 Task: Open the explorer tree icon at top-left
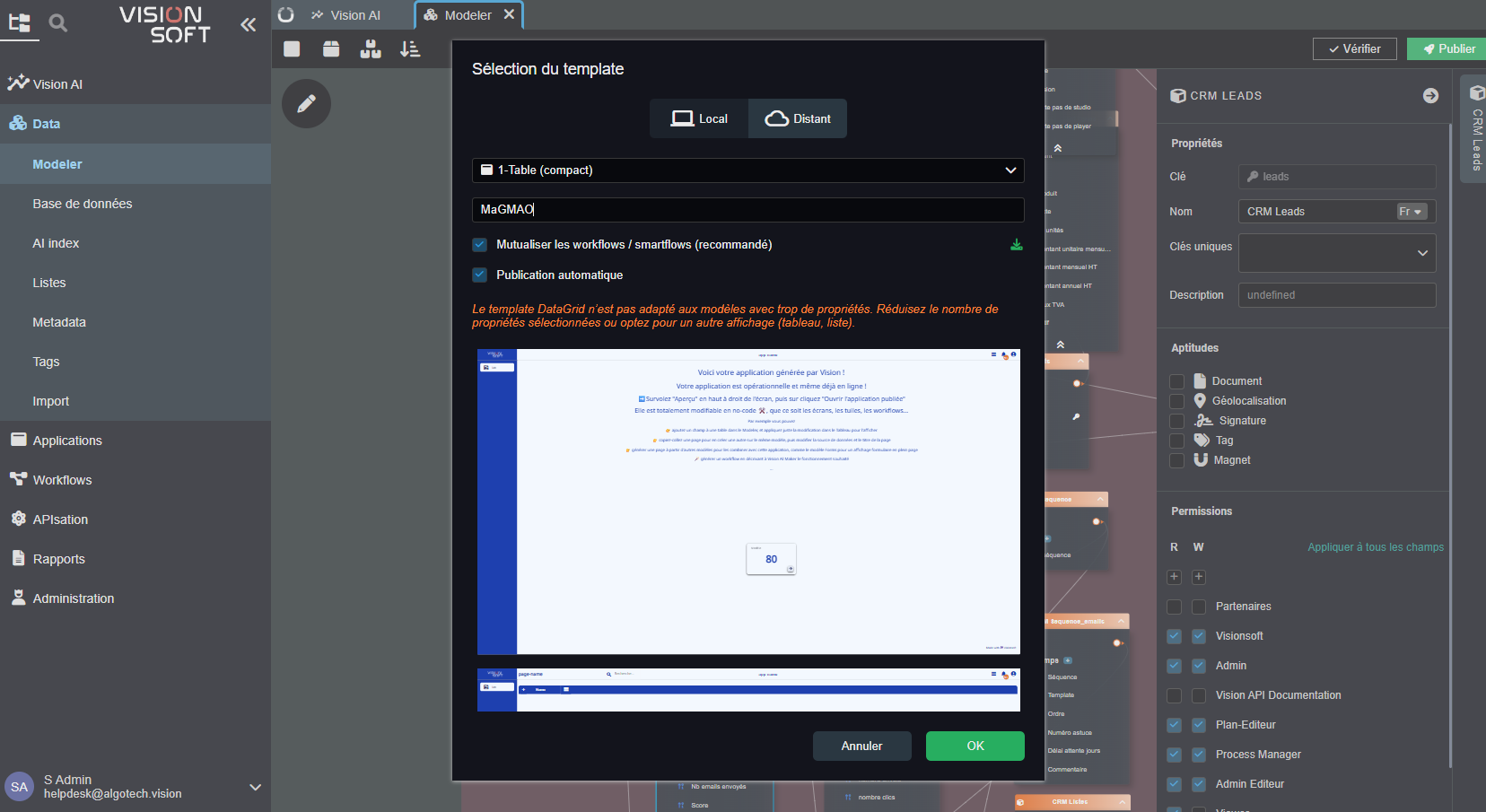click(x=19, y=23)
